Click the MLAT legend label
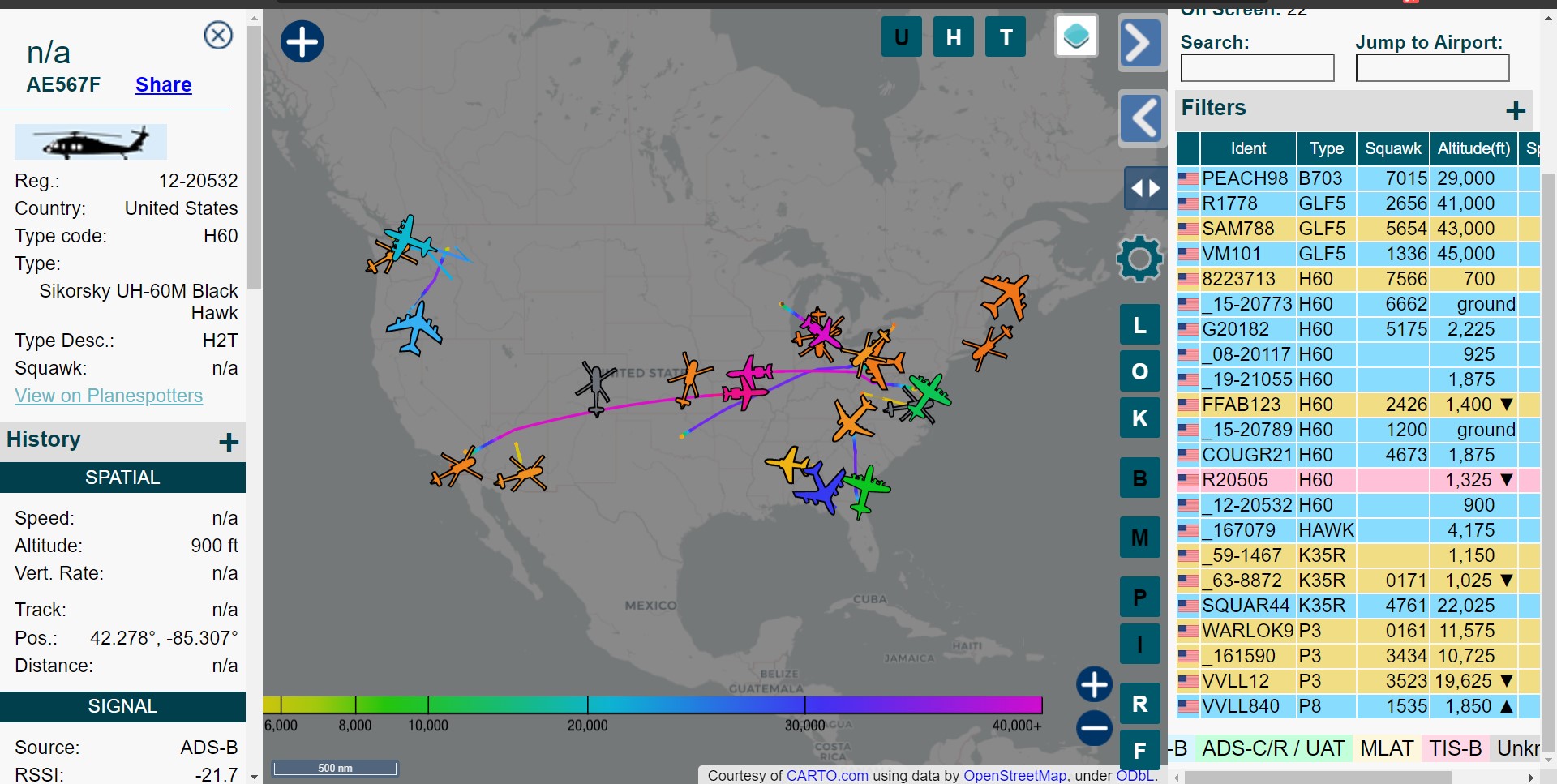Screen dimensions: 1557x784 (x=1387, y=748)
